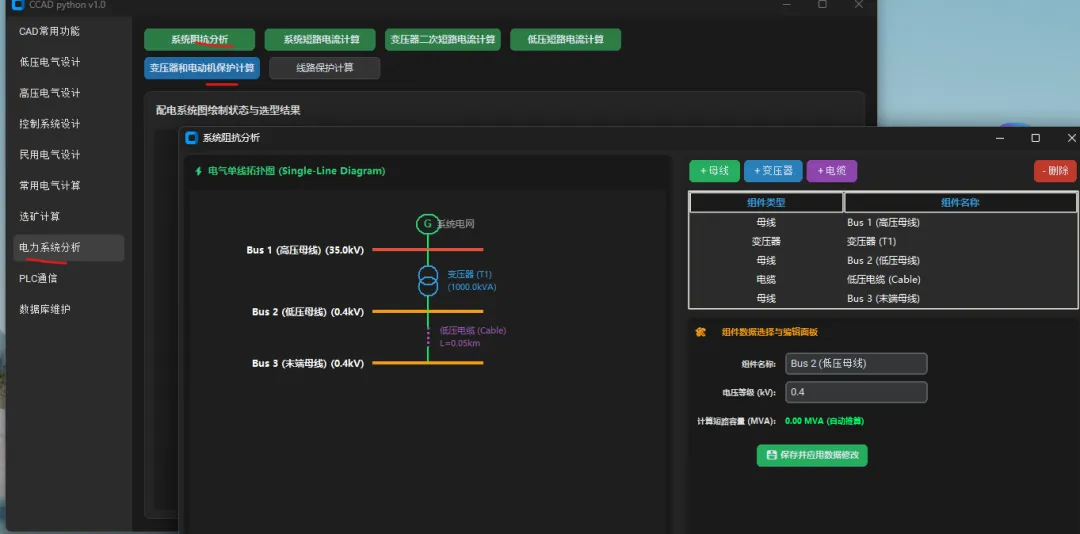Viewport: 1080px width, 534px height.
Task: Open 数据库维护 sidebar item
Action: (45, 309)
